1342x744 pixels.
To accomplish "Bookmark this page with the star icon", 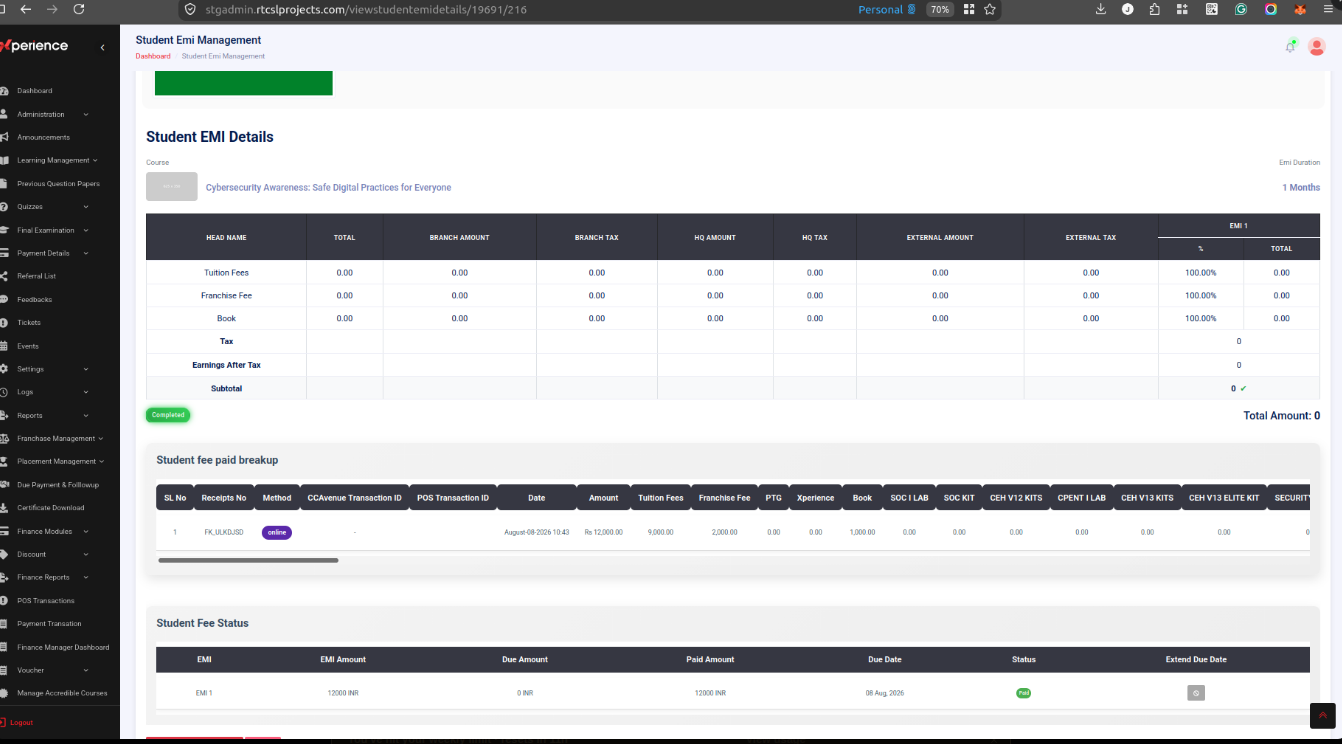I will [x=990, y=9].
